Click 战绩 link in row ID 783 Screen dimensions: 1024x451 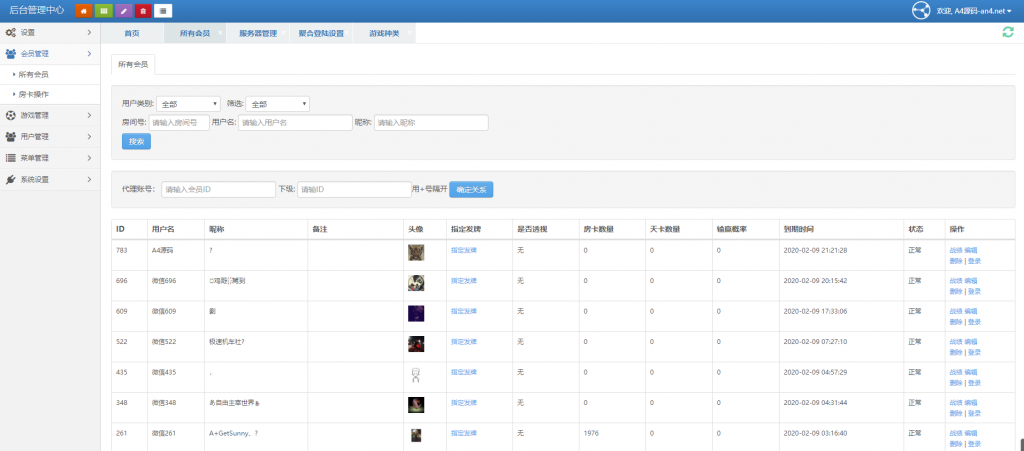[955, 250]
